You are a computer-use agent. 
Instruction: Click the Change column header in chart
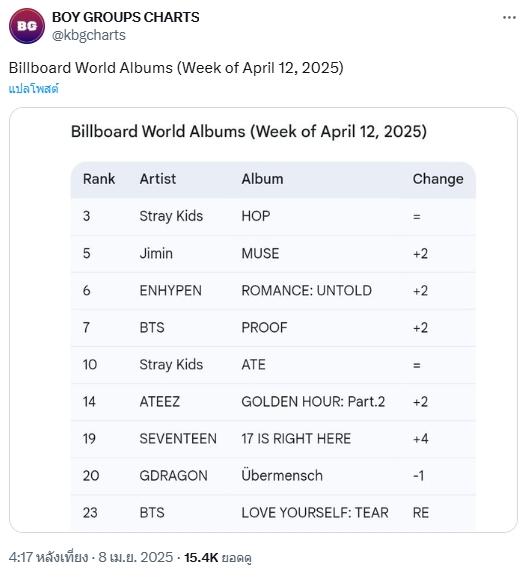pyautogui.click(x=438, y=179)
